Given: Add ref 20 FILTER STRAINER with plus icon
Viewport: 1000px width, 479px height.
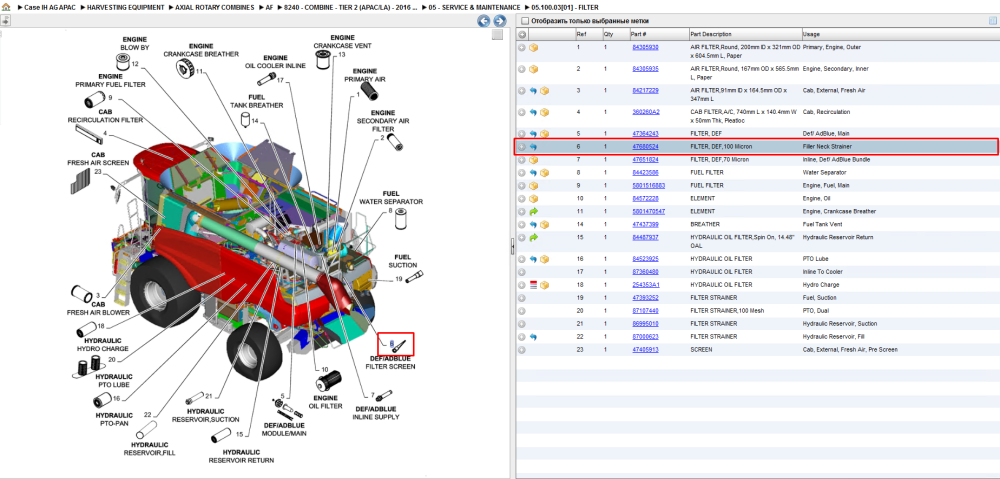Looking at the screenshot, I should point(522,311).
